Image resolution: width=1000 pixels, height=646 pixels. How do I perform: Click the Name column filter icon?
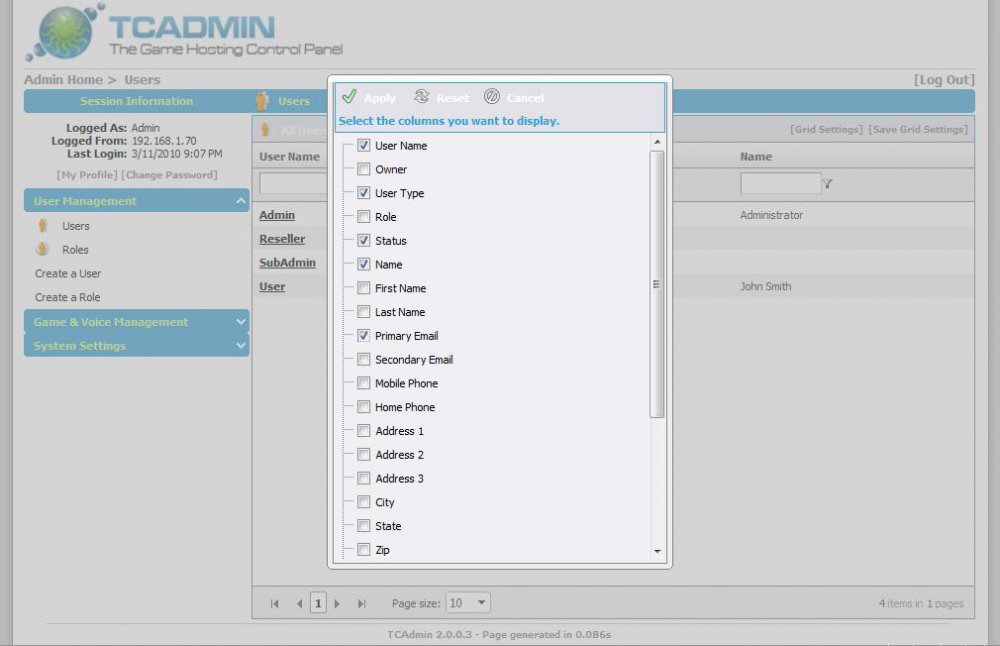click(x=828, y=184)
